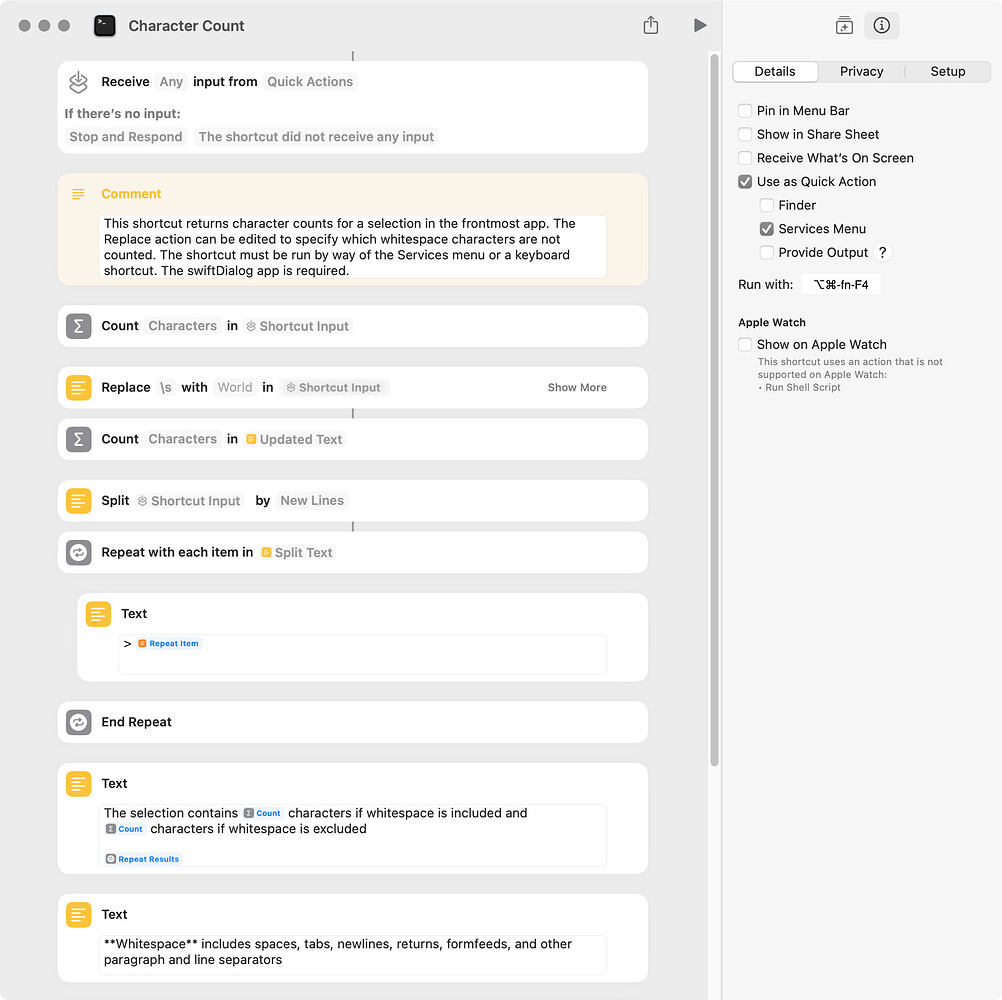Open the share sheet icon
The width and height of the screenshot is (1002, 1000).
pyautogui.click(x=651, y=25)
